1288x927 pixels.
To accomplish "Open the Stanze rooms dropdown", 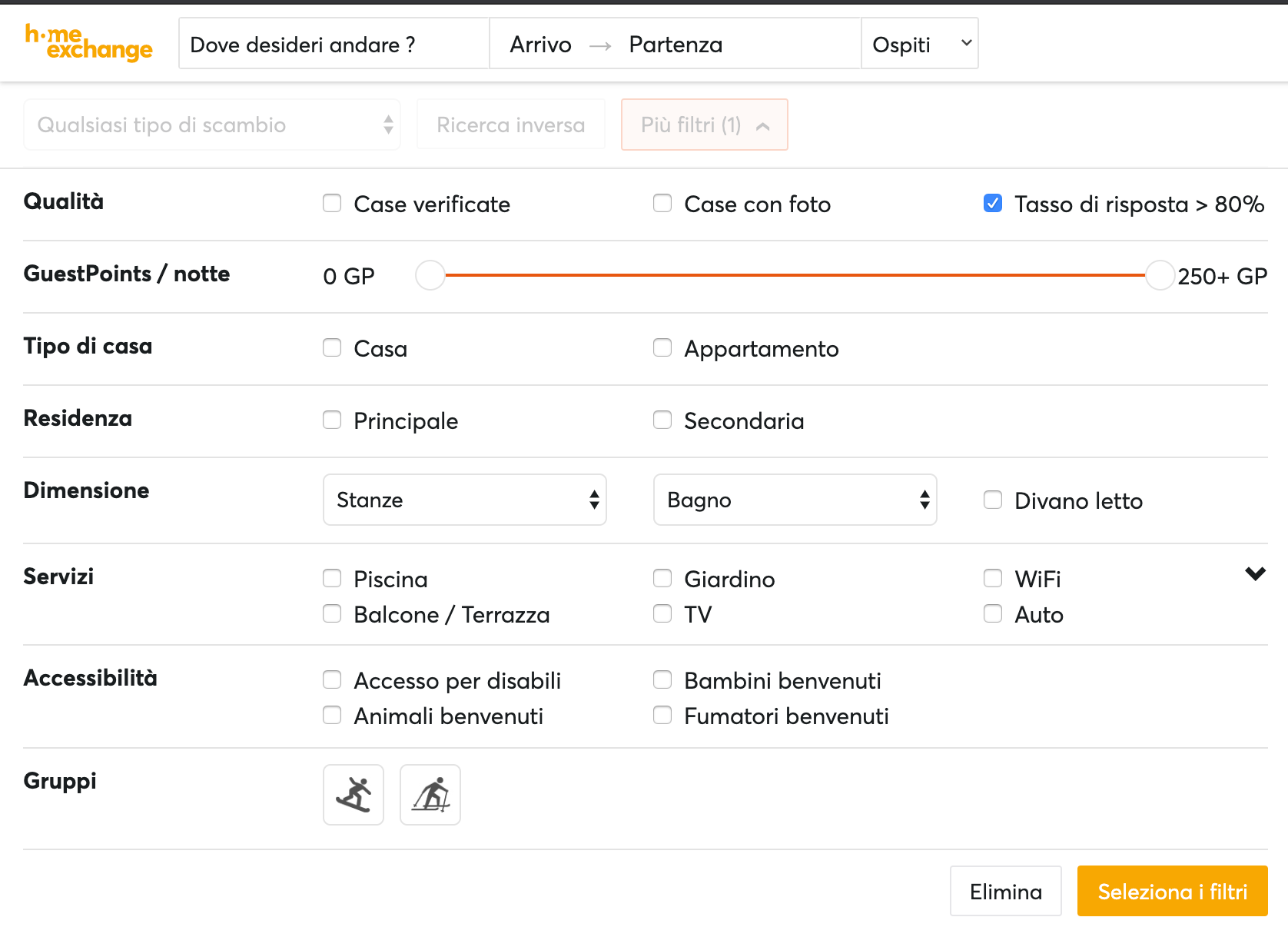I will (x=465, y=500).
